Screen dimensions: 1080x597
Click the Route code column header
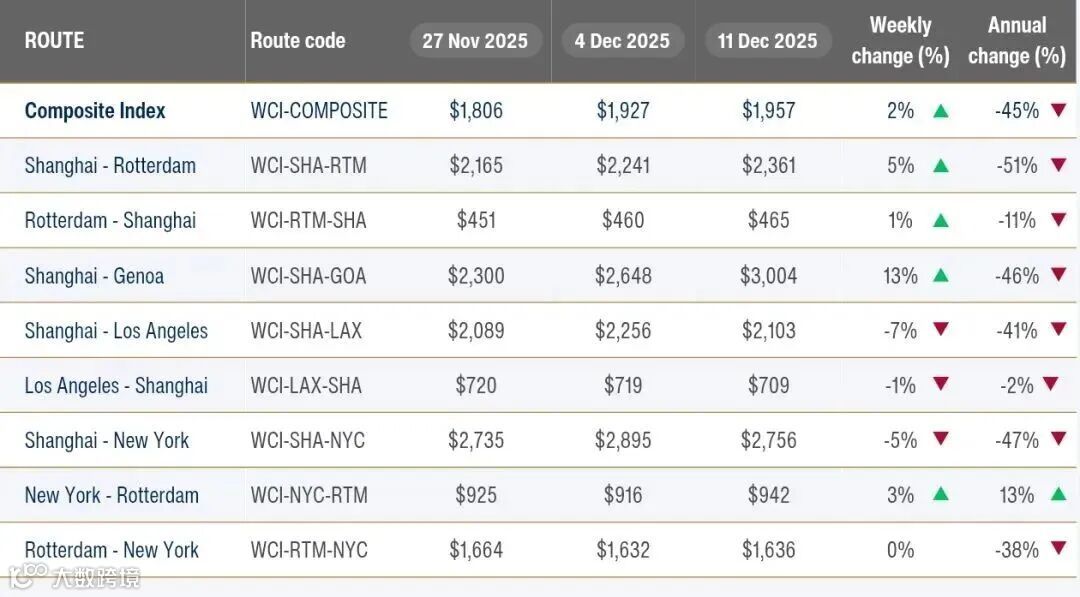(298, 41)
